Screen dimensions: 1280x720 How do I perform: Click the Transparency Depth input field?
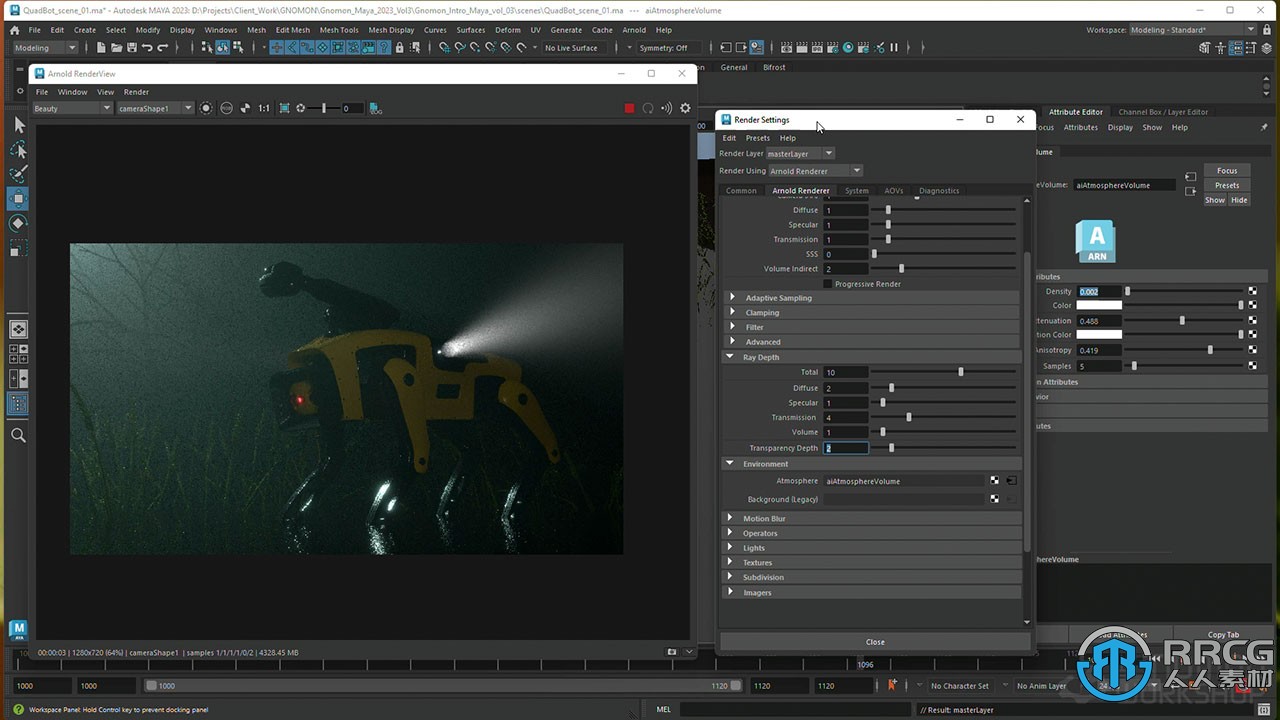845,448
